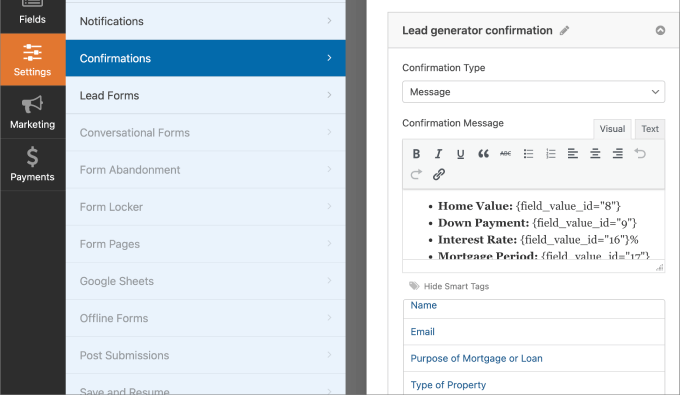Open the Offline Forms settings
680x395 pixels.
(206, 318)
